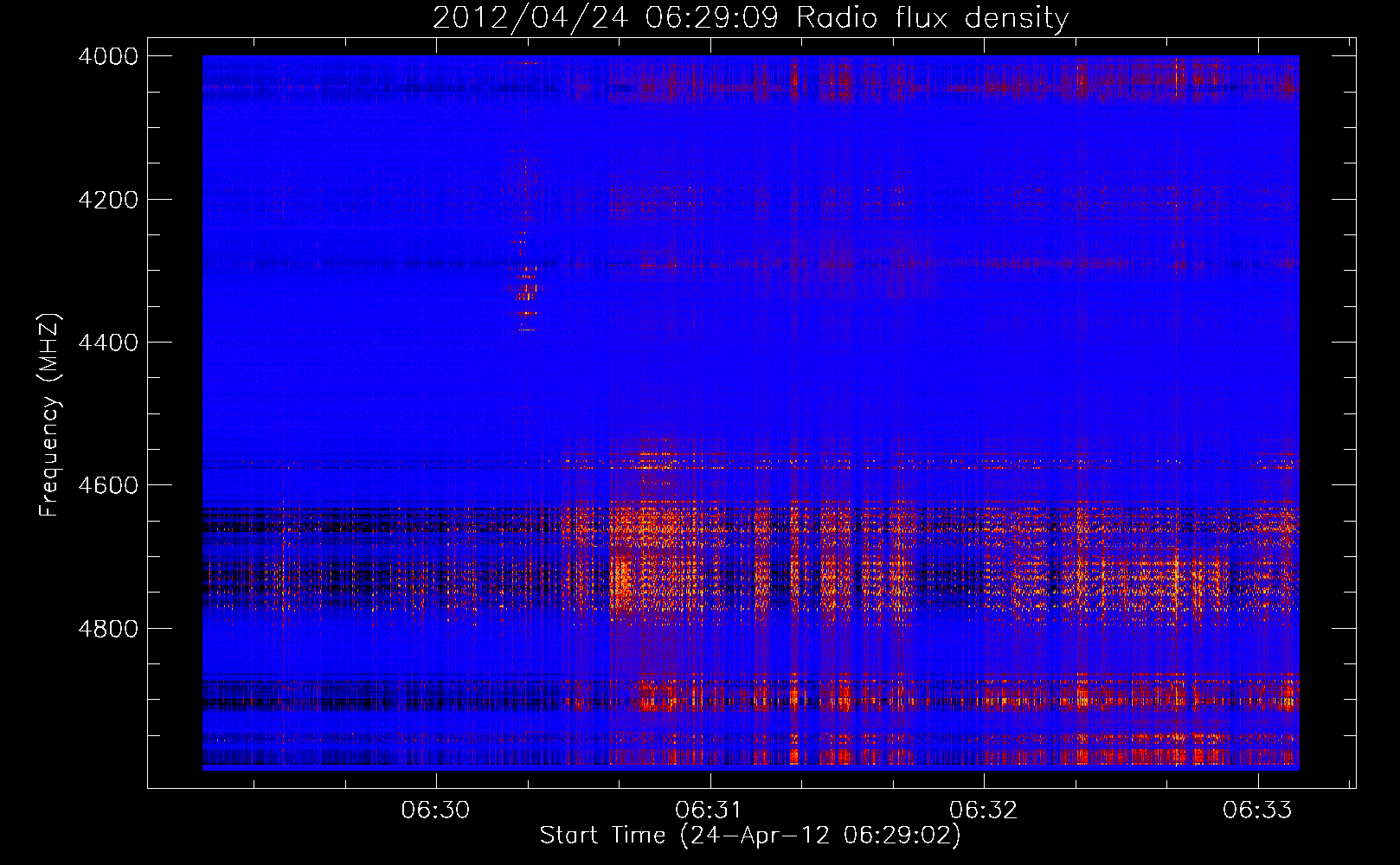
Task: Select the 4200 frequency axis label
Action: (x=108, y=200)
